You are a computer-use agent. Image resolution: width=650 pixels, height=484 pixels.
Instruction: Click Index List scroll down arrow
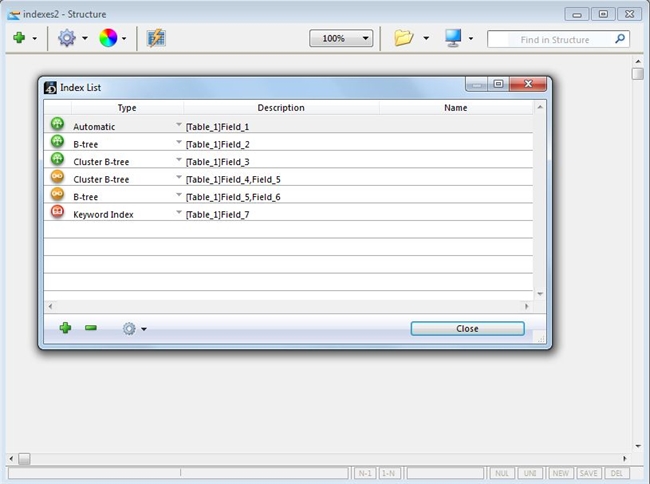tap(540, 294)
